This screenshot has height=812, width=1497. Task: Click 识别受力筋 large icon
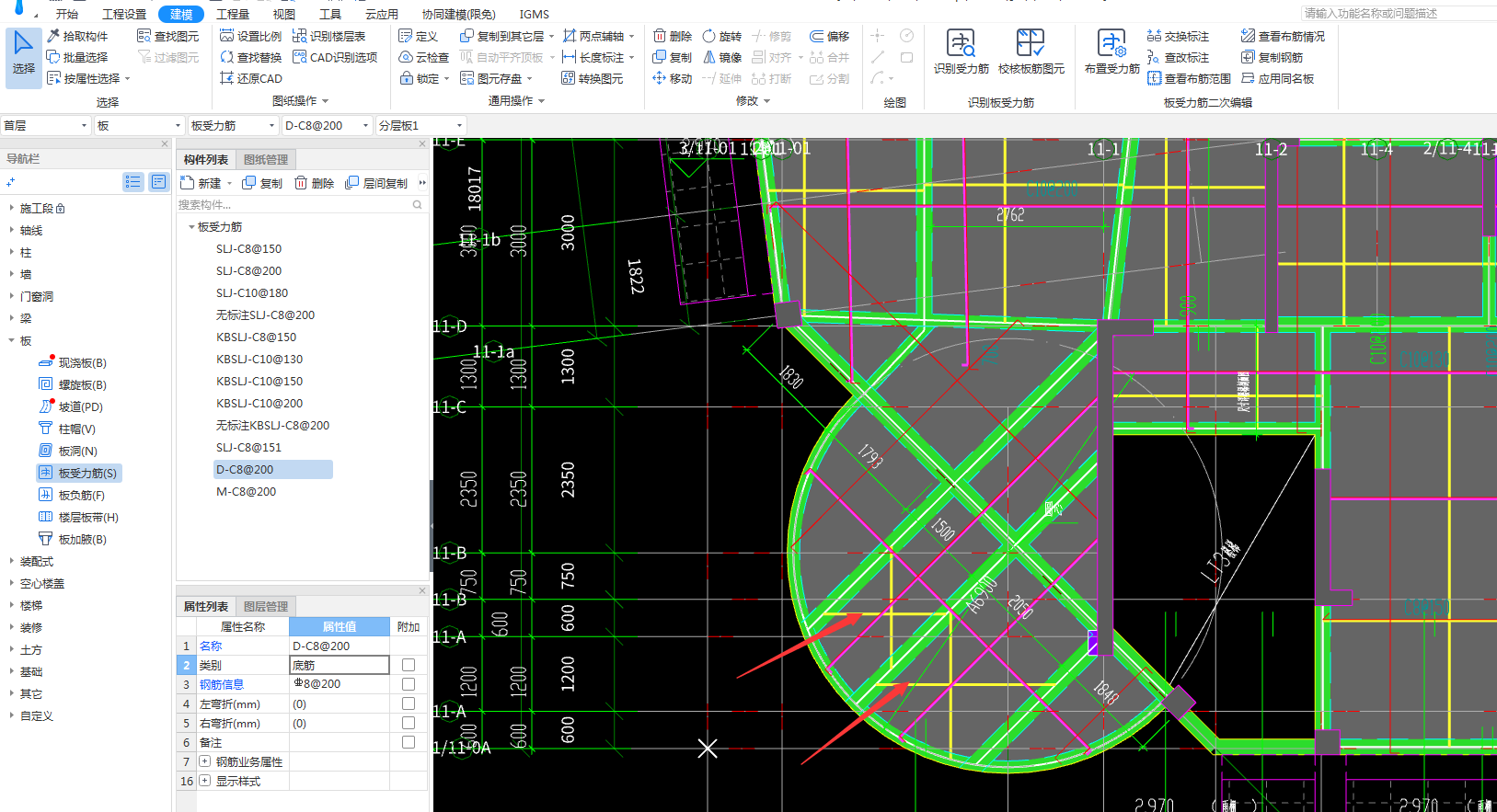(961, 52)
